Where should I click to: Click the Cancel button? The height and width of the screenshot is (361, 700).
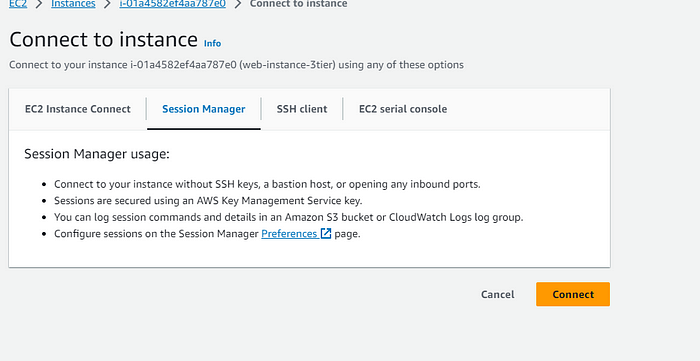498,295
